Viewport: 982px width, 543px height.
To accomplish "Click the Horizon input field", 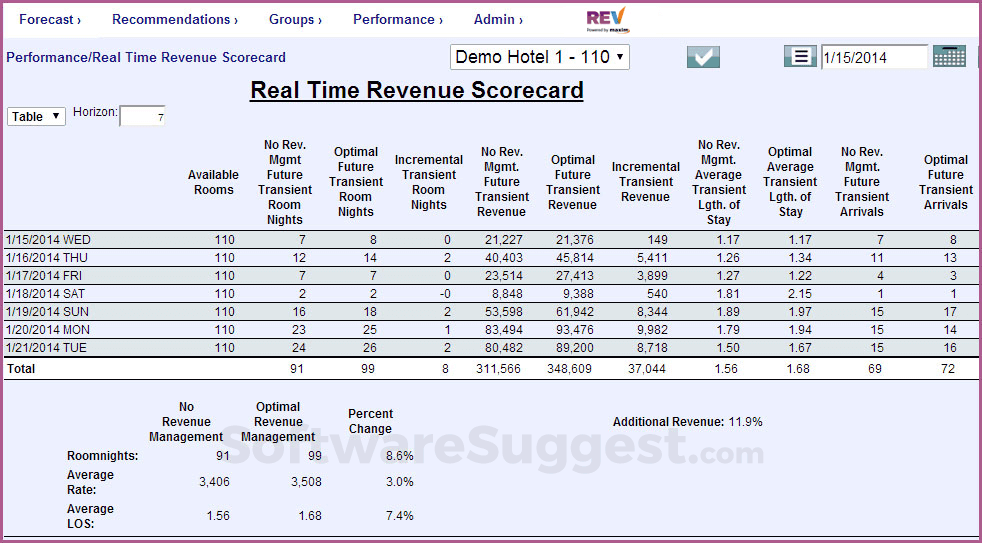I will click(143, 116).
